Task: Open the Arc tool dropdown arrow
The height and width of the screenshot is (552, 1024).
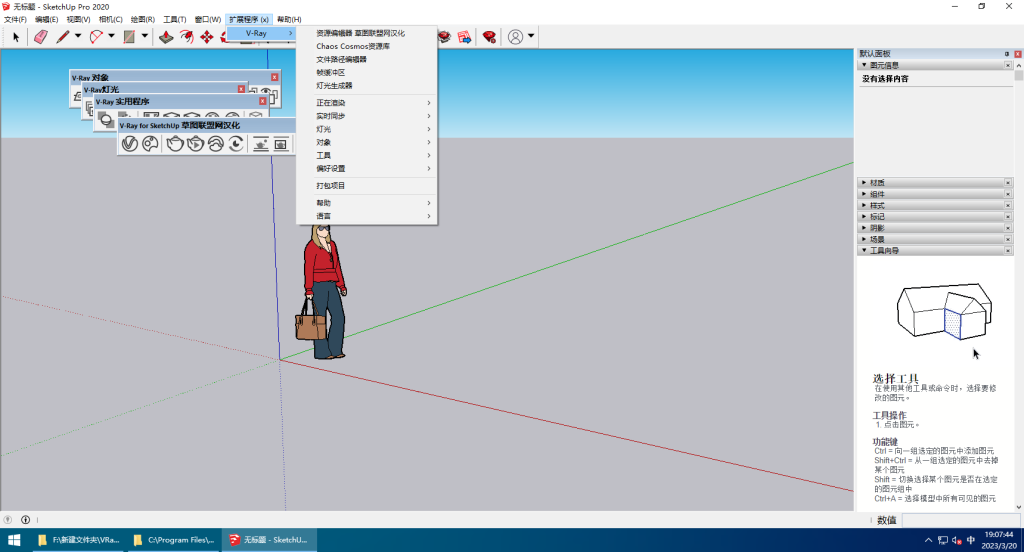Action: pyautogui.click(x=111, y=37)
